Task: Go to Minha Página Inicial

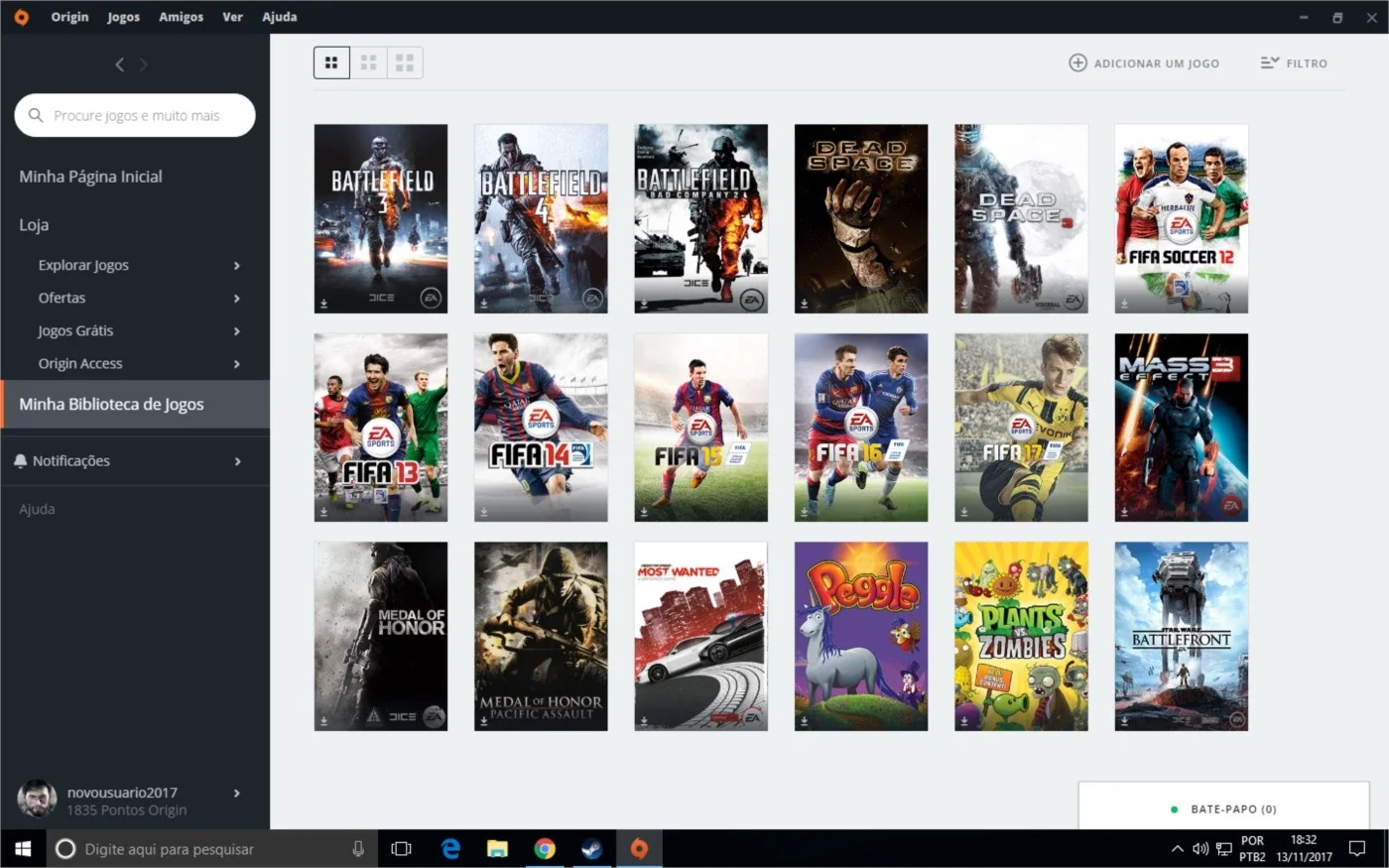Action: (x=90, y=177)
